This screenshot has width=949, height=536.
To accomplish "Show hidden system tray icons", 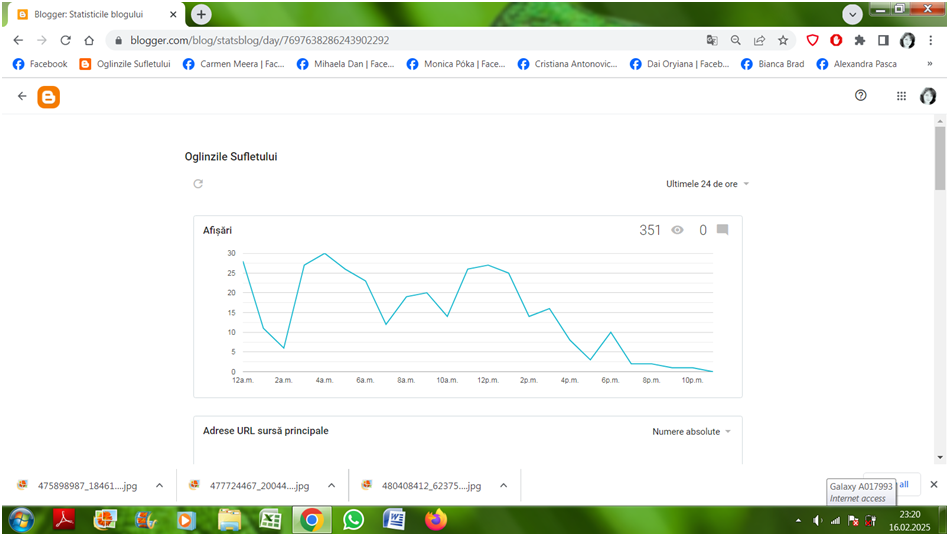I will (x=798, y=520).
